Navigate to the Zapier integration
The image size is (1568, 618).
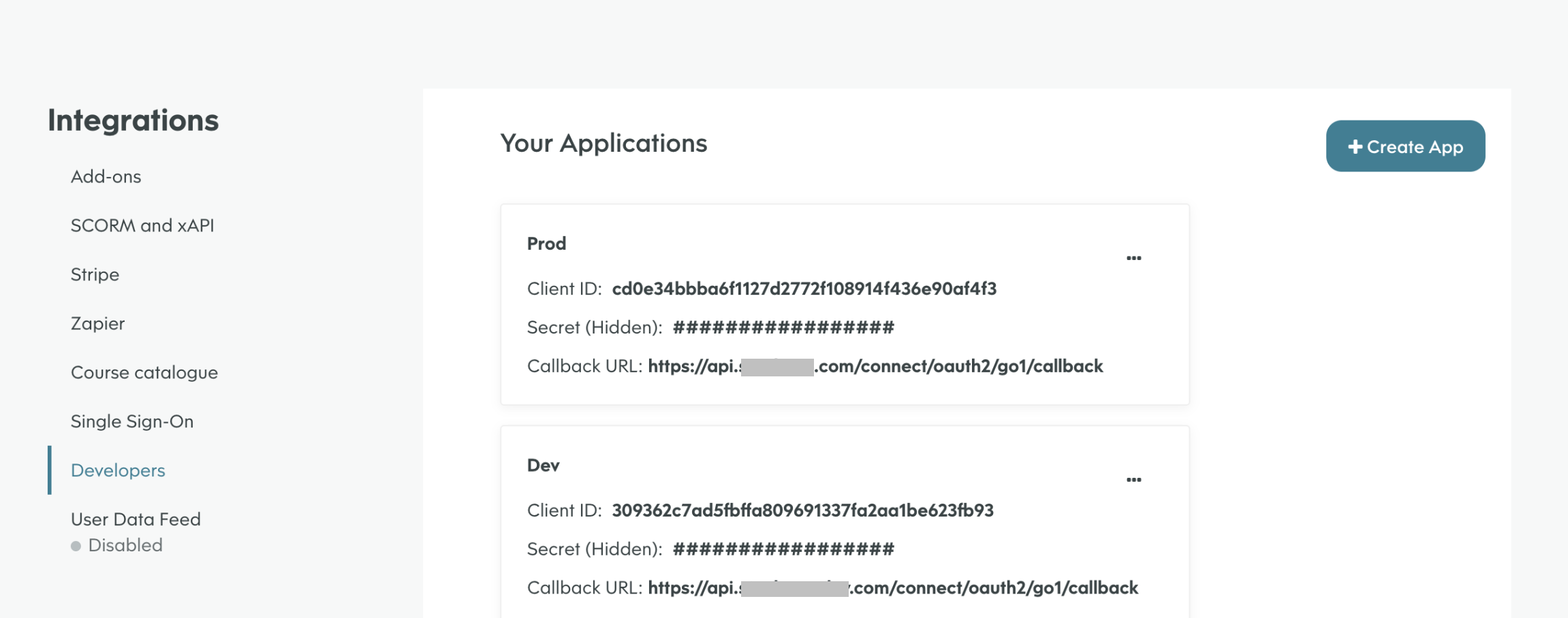pyautogui.click(x=98, y=324)
